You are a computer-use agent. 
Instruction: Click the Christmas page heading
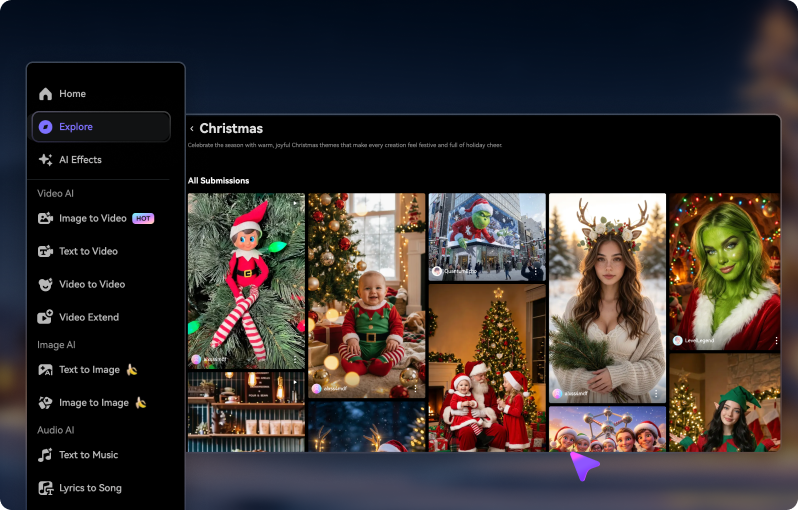coord(231,128)
